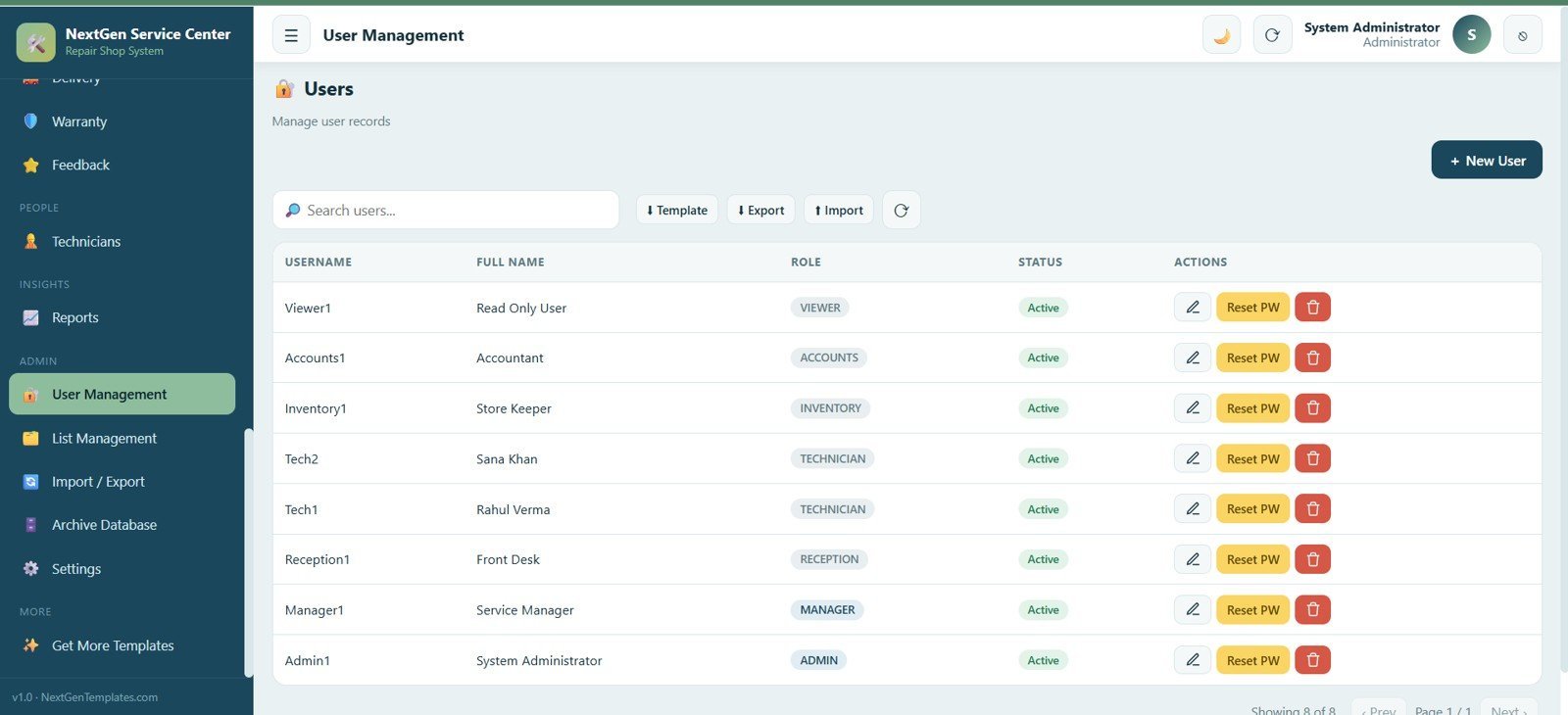Open Settings in the sidebar

pos(122,568)
